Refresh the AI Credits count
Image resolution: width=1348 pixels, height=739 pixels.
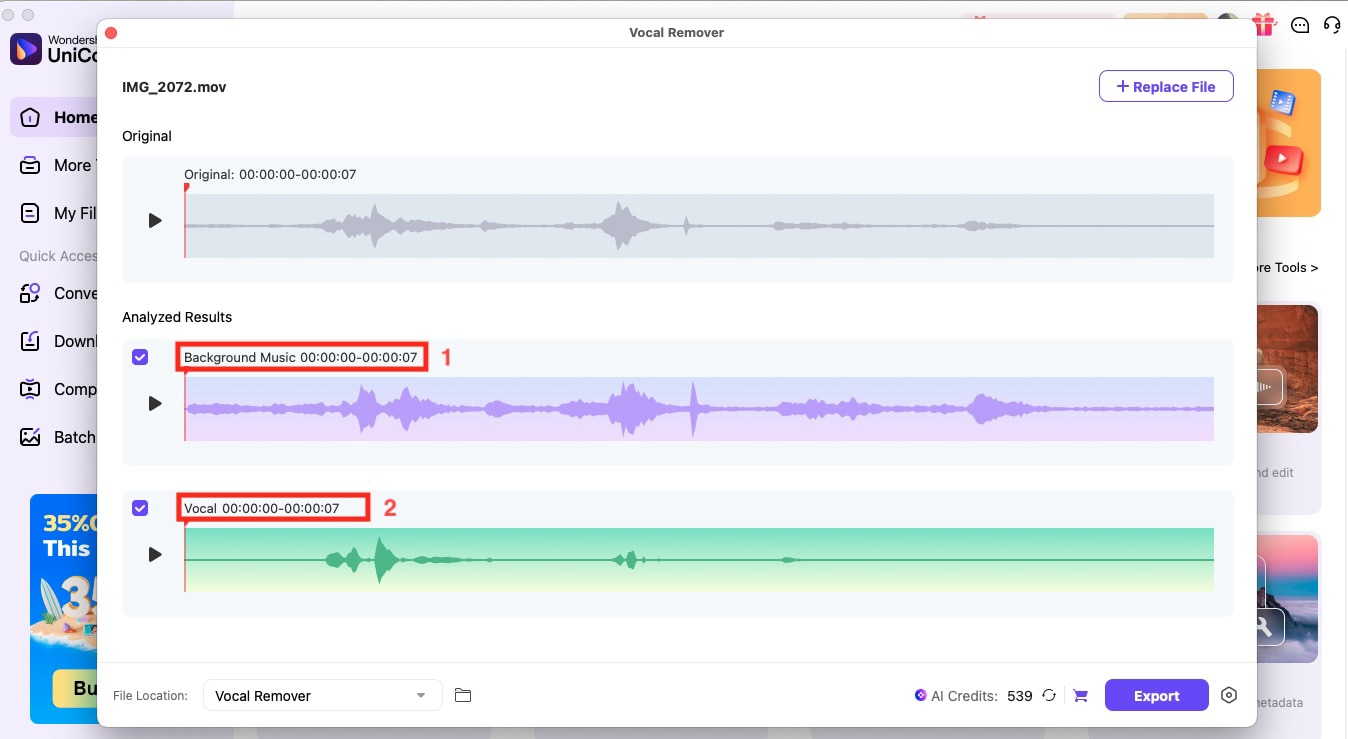point(1049,696)
